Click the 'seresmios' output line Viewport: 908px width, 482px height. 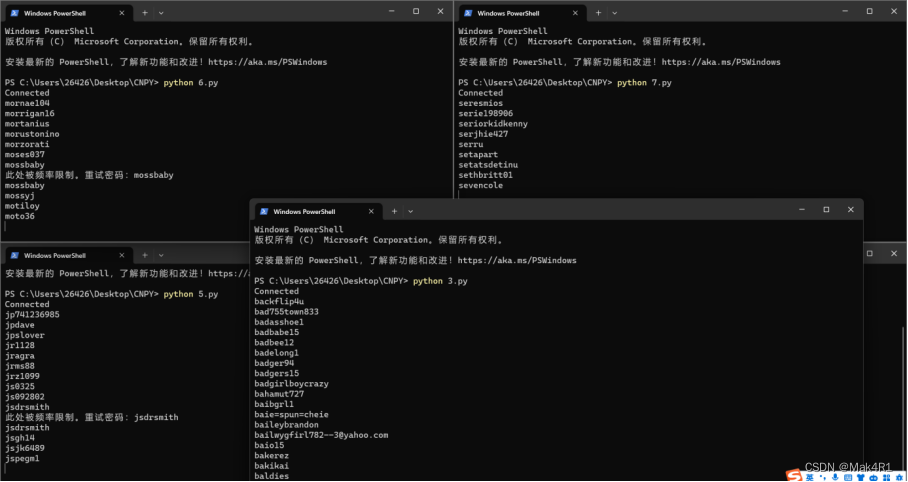481,103
